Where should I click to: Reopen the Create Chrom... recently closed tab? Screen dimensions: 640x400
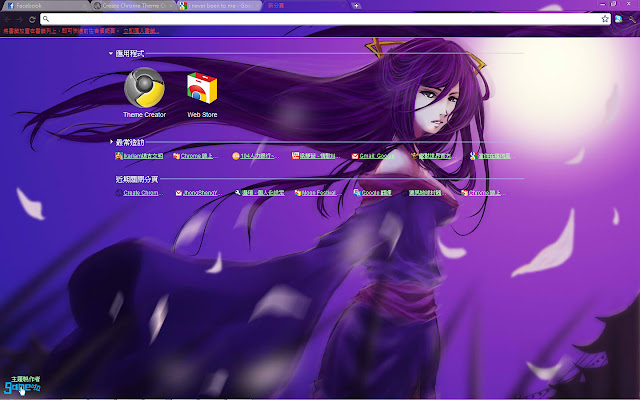tap(138, 192)
